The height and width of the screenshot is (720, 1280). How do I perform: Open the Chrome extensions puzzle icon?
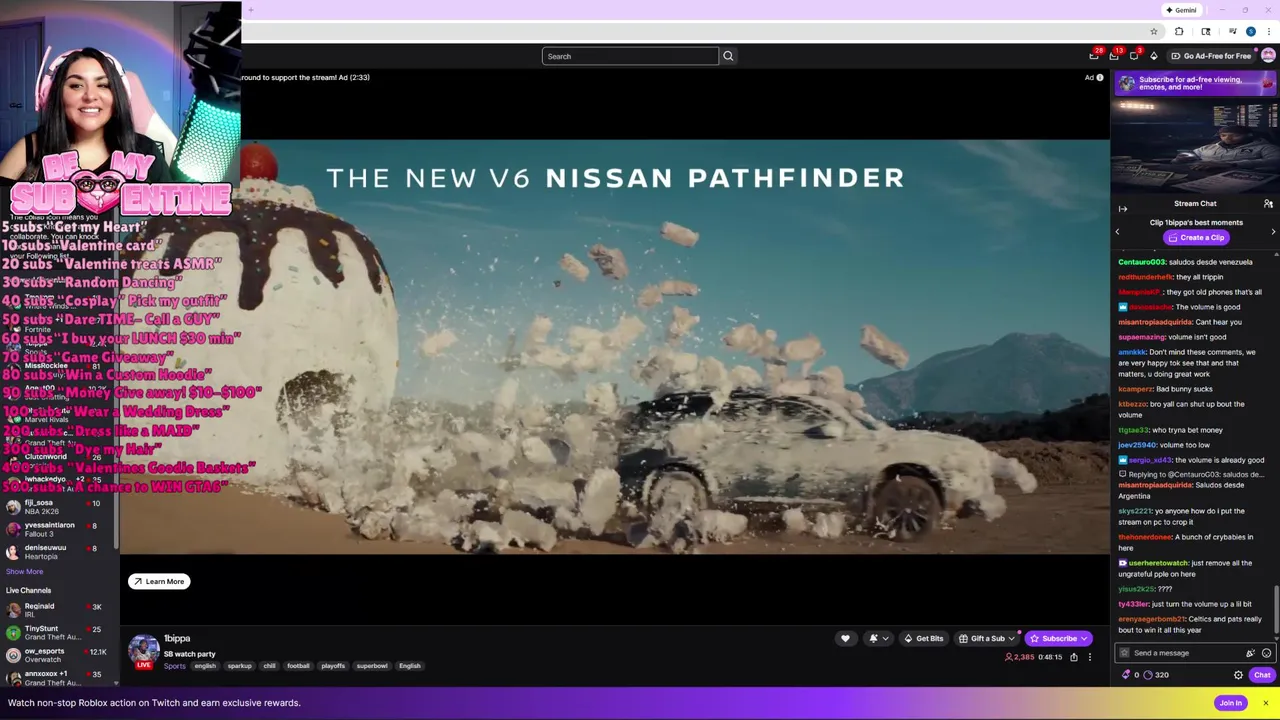coord(1179,32)
